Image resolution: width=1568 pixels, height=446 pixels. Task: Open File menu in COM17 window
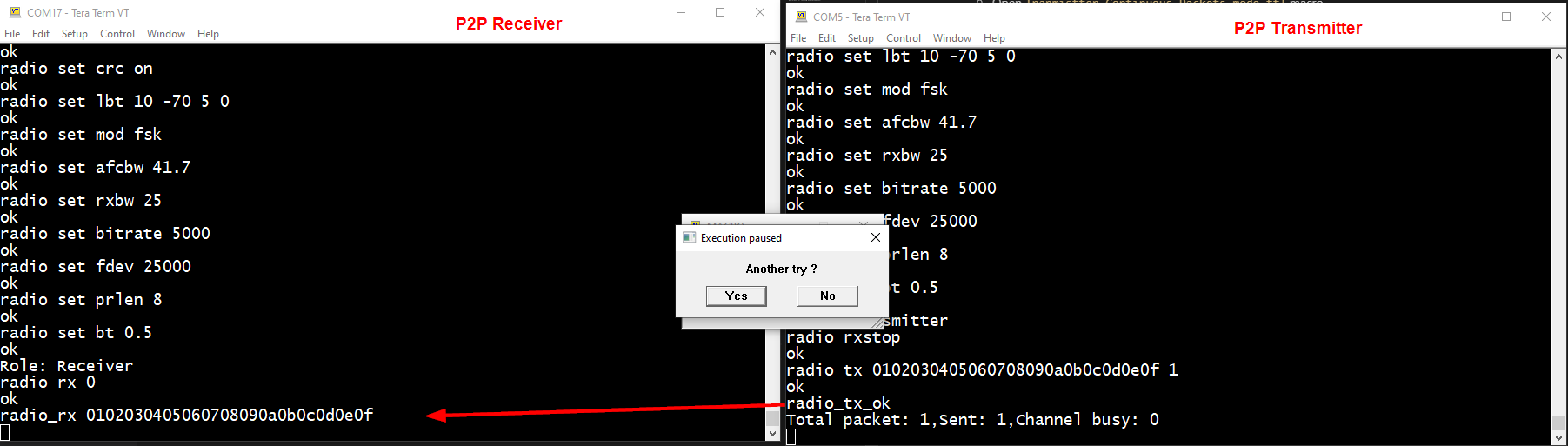12,34
